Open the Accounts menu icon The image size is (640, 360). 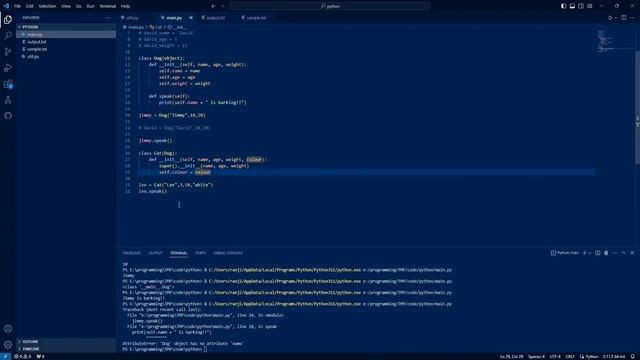coord(8,329)
